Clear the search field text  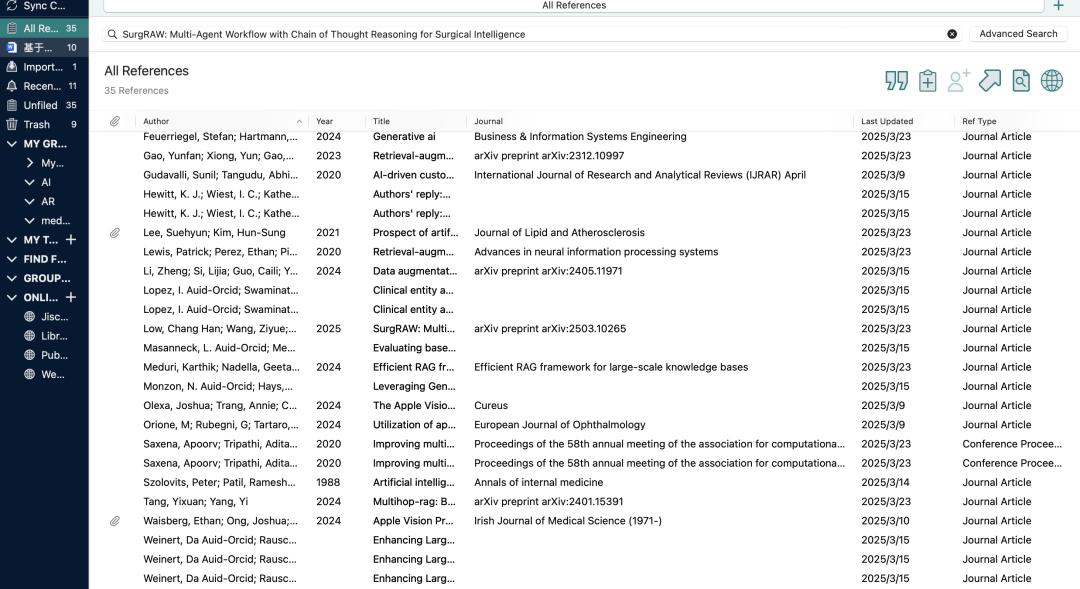(952, 34)
